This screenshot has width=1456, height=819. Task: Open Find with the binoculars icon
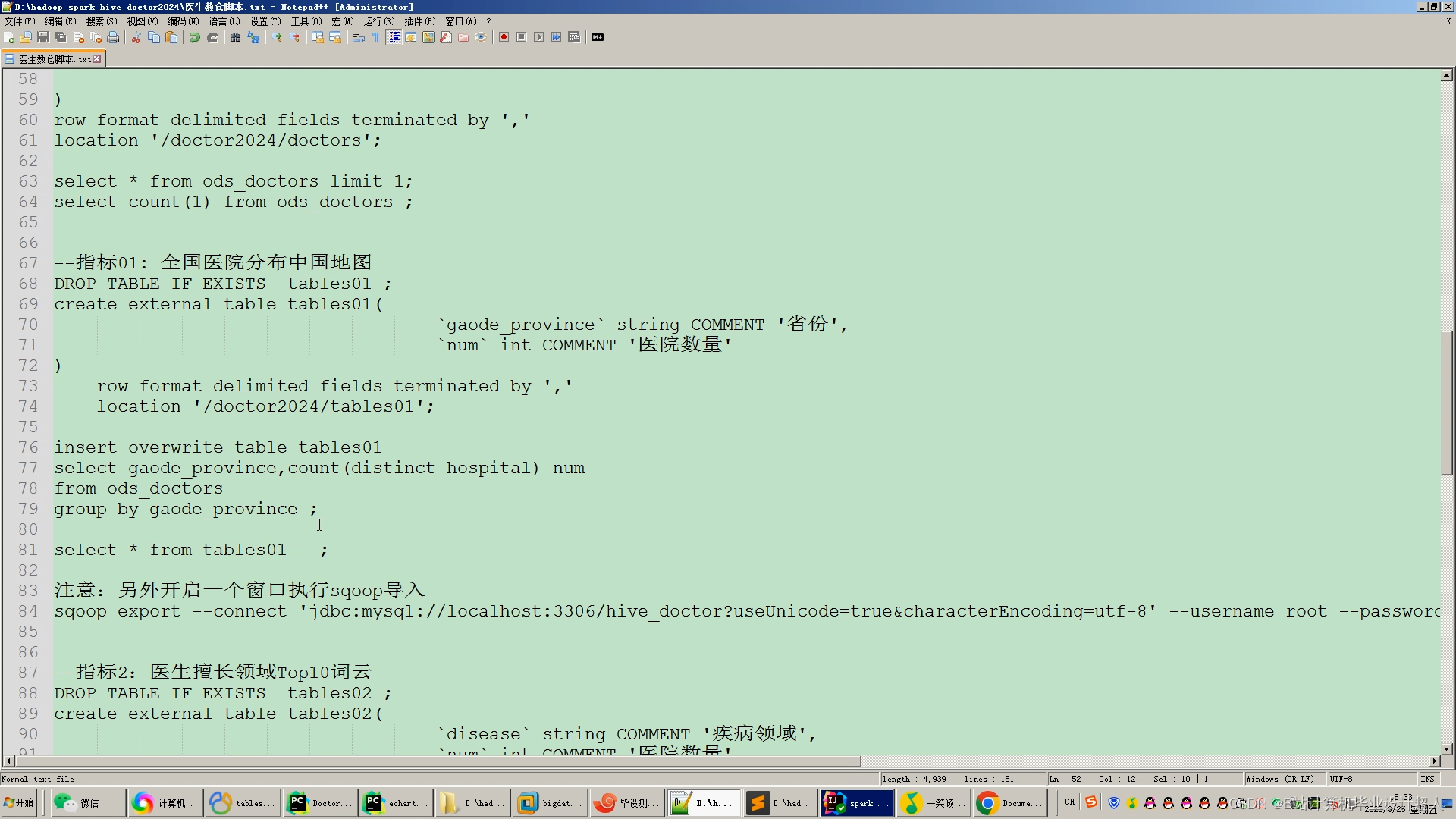[235, 37]
